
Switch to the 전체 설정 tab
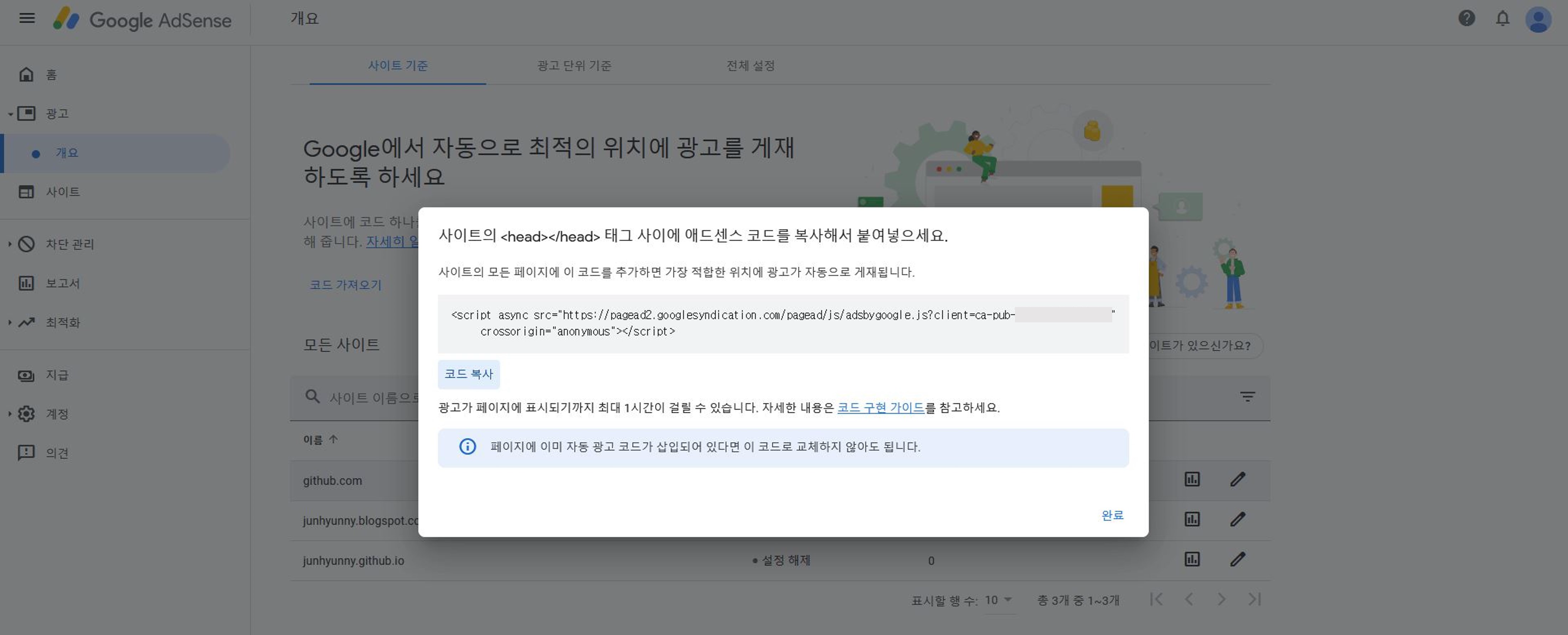(x=750, y=65)
